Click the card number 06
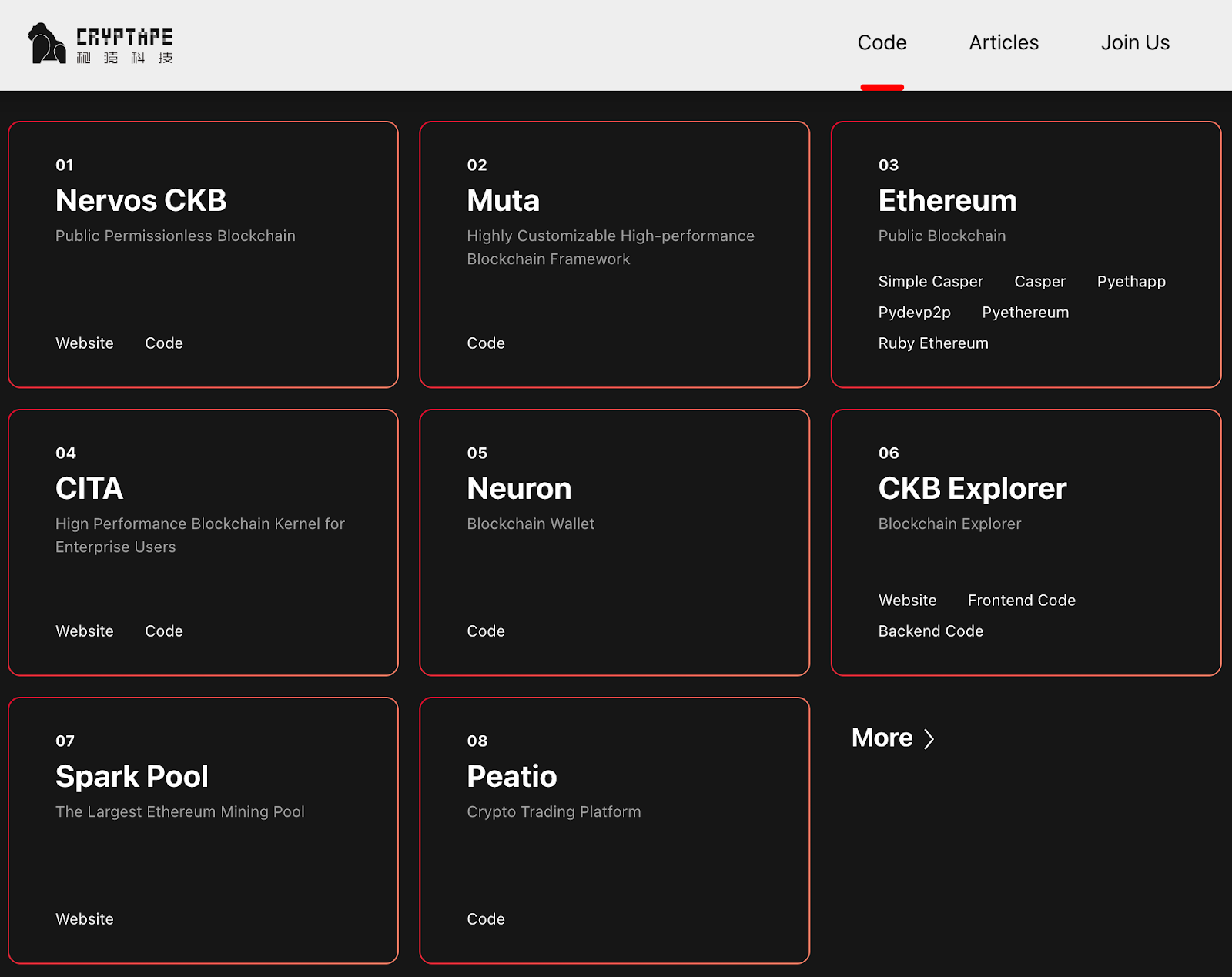This screenshot has height=977, width=1232. click(889, 453)
